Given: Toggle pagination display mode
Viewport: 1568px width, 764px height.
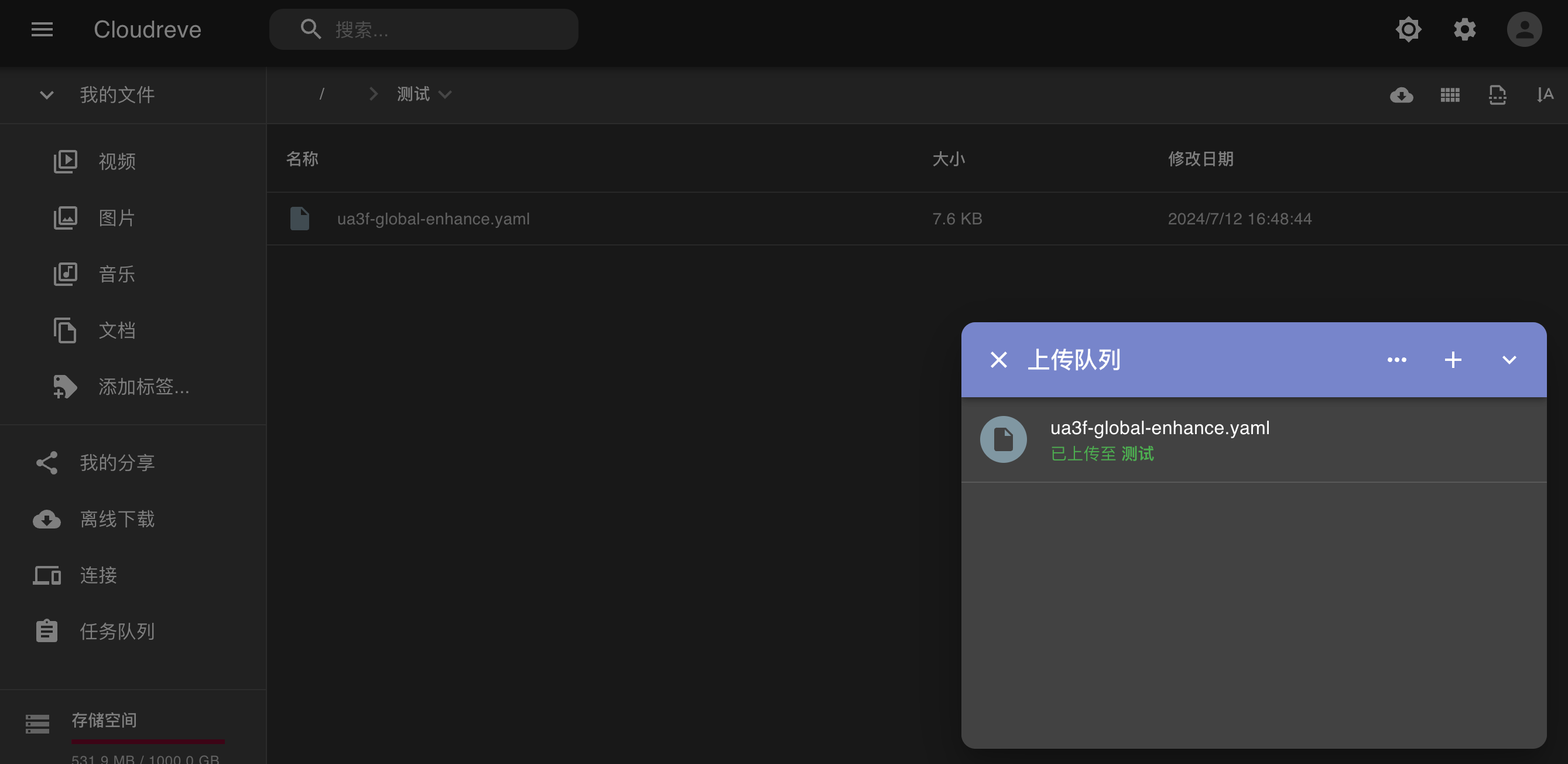Looking at the screenshot, I should coord(1497,94).
